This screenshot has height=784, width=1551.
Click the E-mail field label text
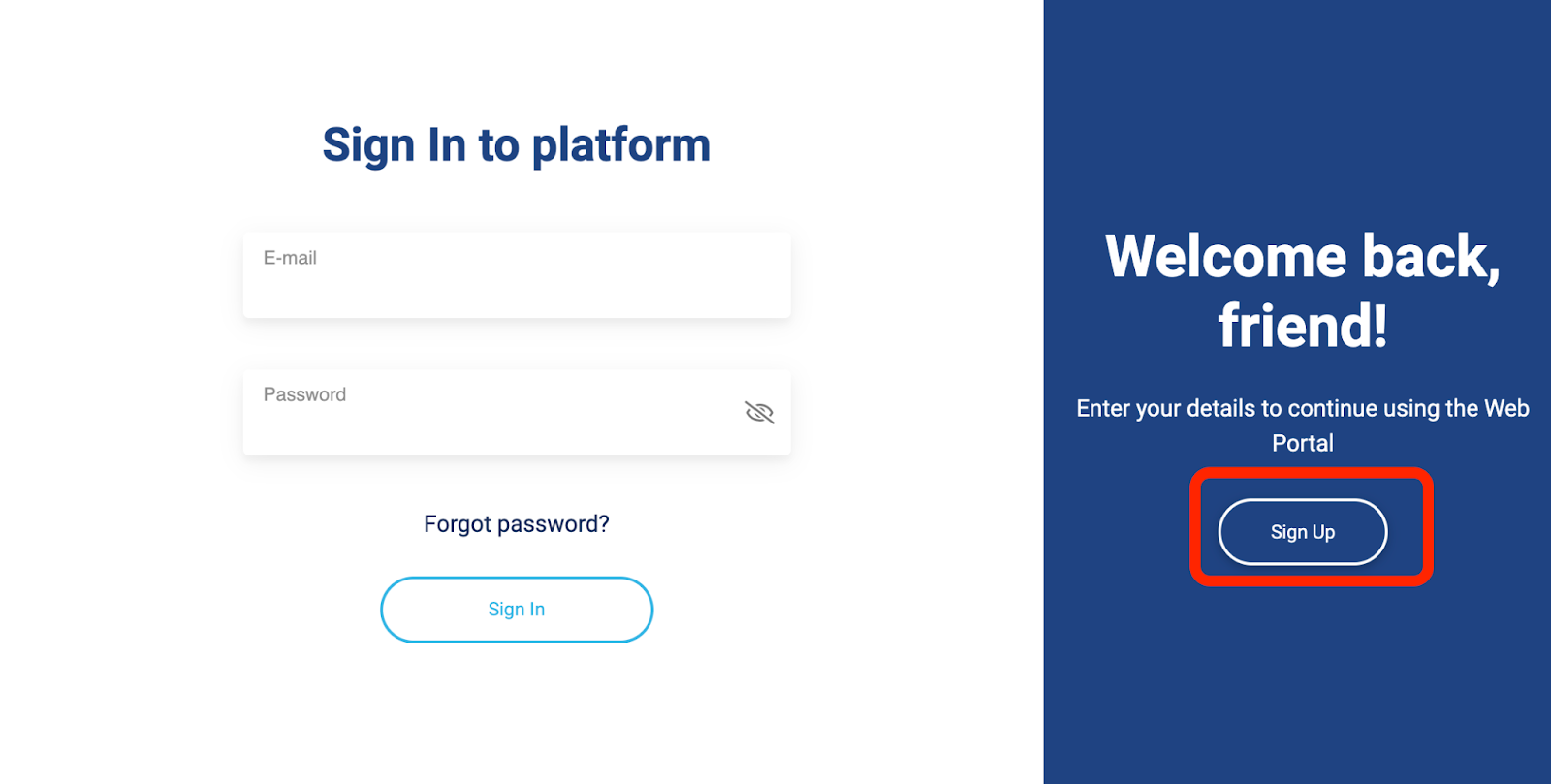tap(290, 258)
